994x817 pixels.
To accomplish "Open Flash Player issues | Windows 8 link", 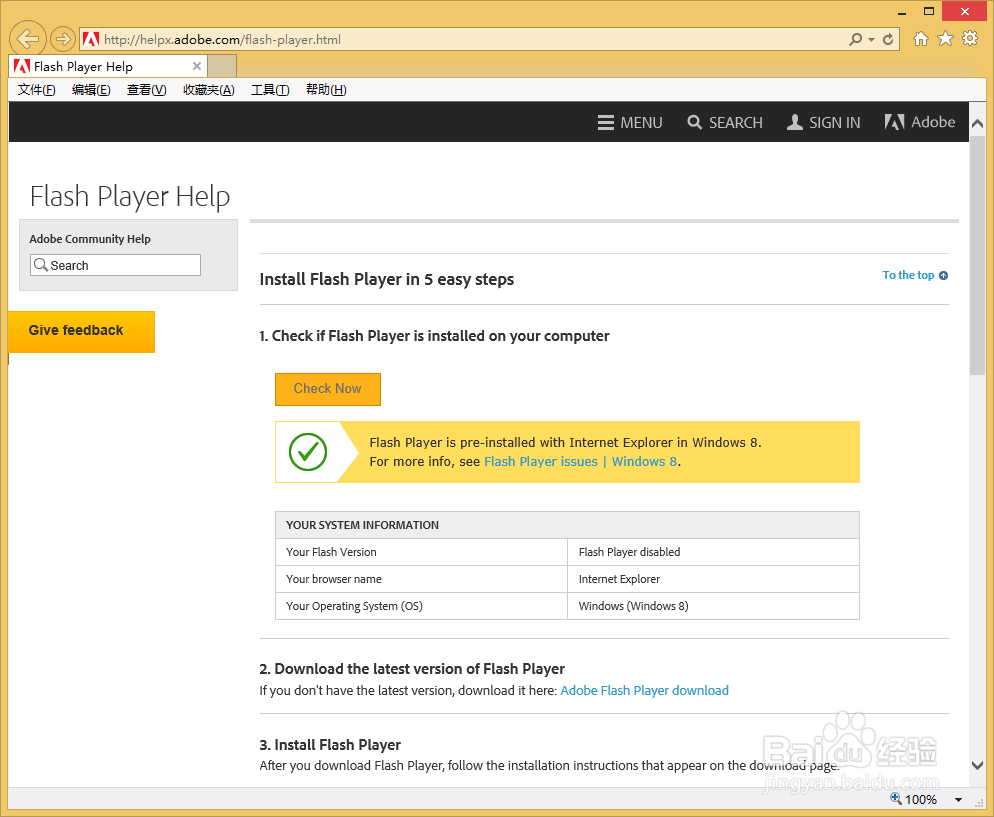I will point(581,461).
